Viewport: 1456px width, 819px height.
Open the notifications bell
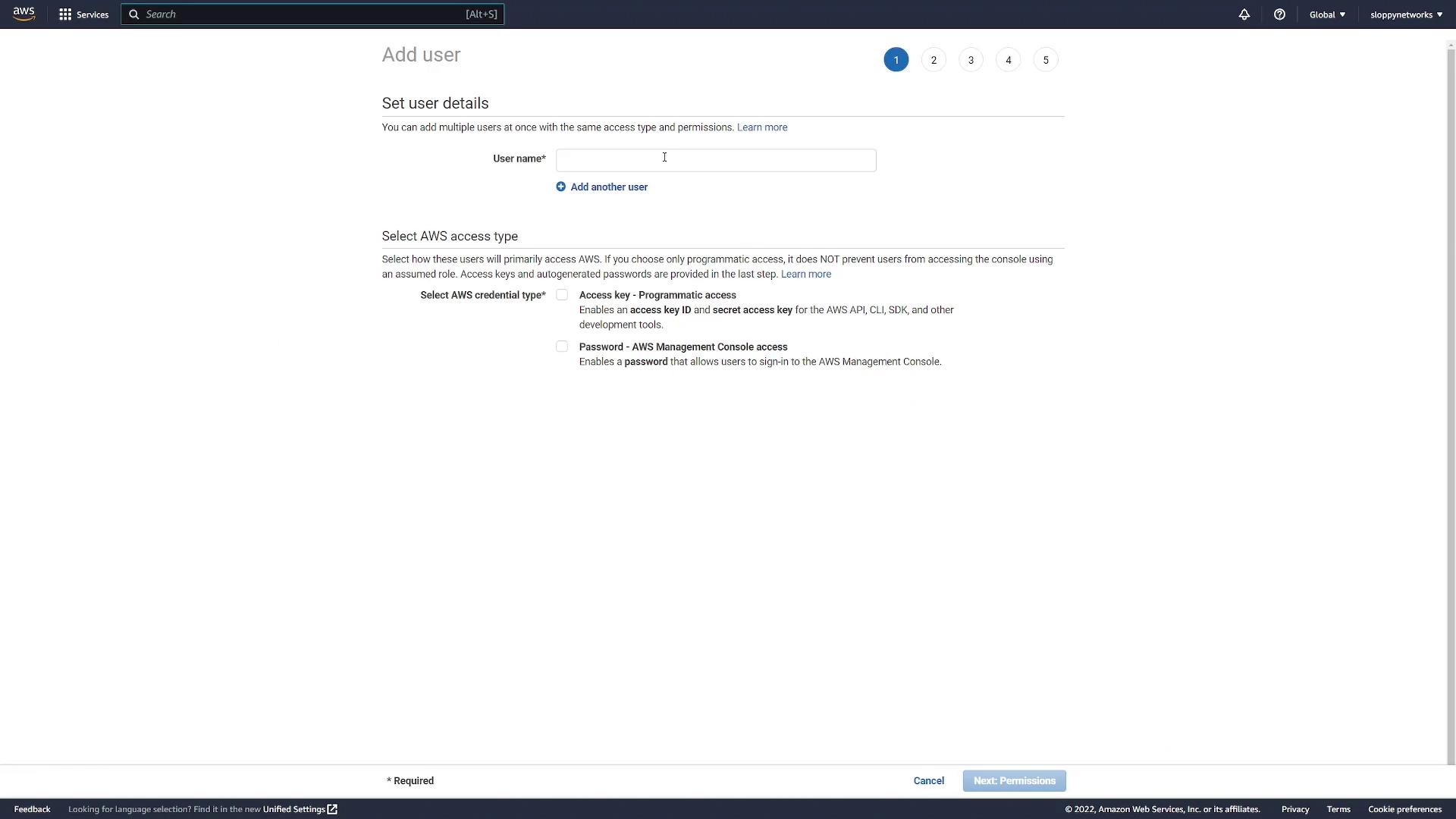click(x=1244, y=14)
